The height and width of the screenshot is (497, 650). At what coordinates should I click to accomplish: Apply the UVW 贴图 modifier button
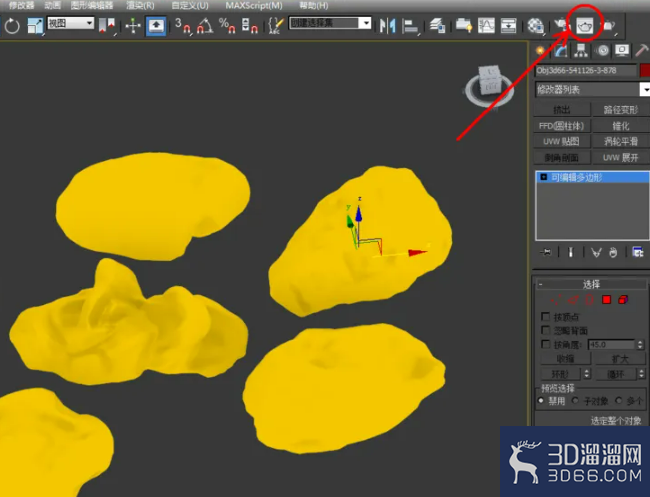[x=562, y=141]
